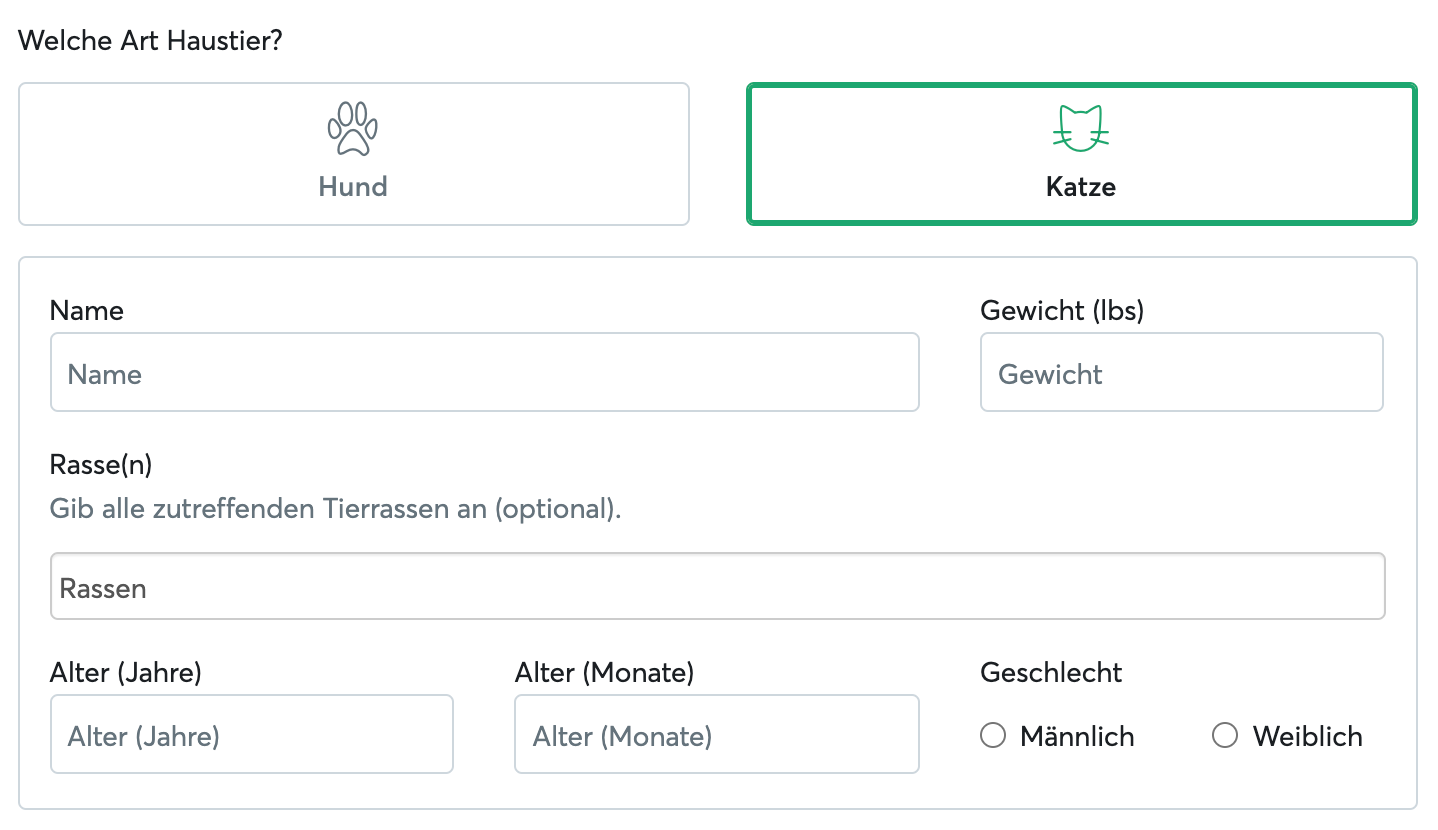The height and width of the screenshot is (830, 1438).
Task: Click the green cat icon
Action: [1081, 128]
